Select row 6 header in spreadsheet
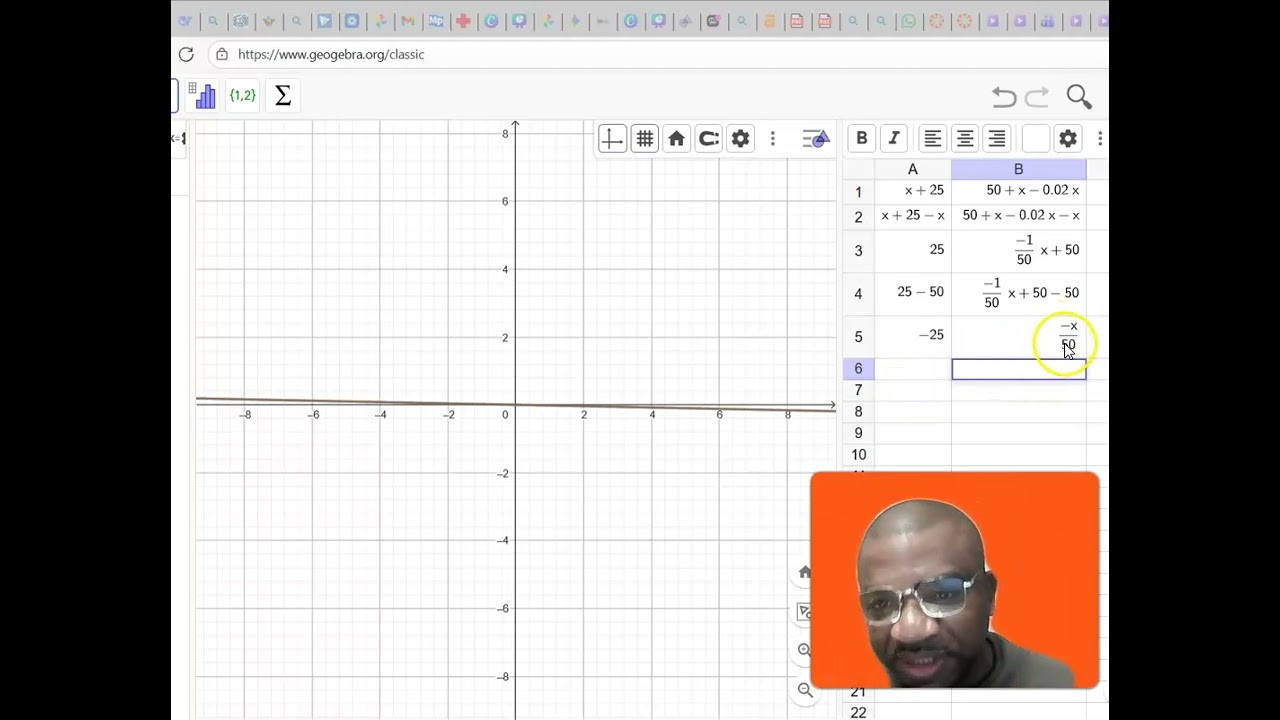The image size is (1280, 720). click(858, 369)
